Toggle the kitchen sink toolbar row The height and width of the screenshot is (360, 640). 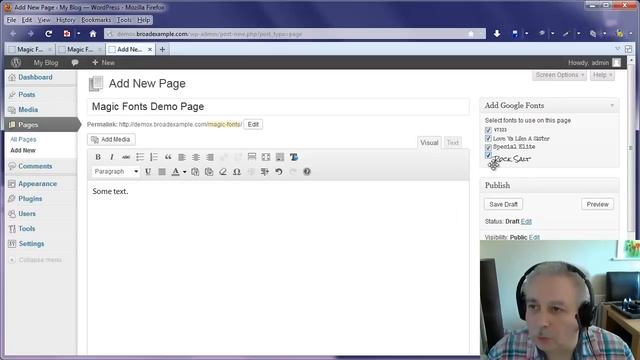click(x=280, y=157)
